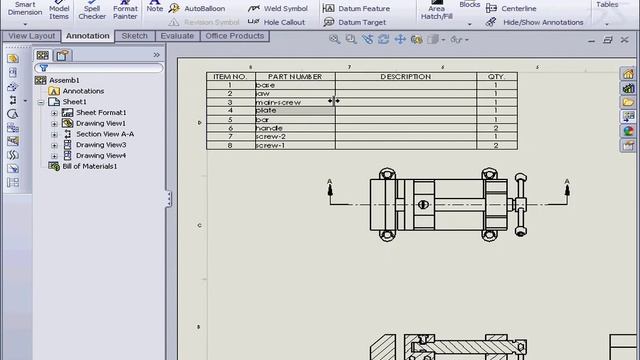This screenshot has width=640, height=360.
Task: Open the Blocks dropdown
Action: coord(469,24)
